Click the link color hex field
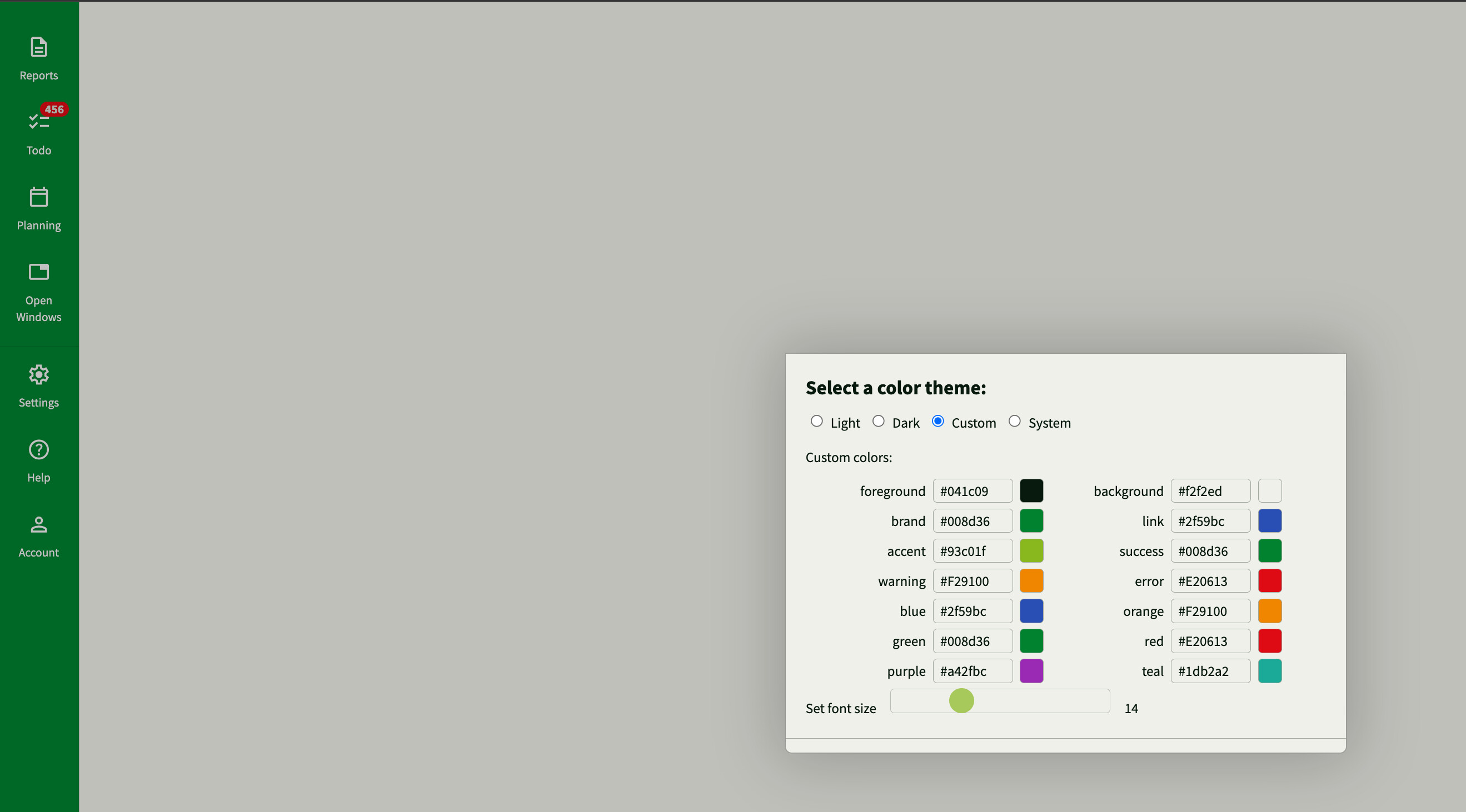 (1210, 522)
